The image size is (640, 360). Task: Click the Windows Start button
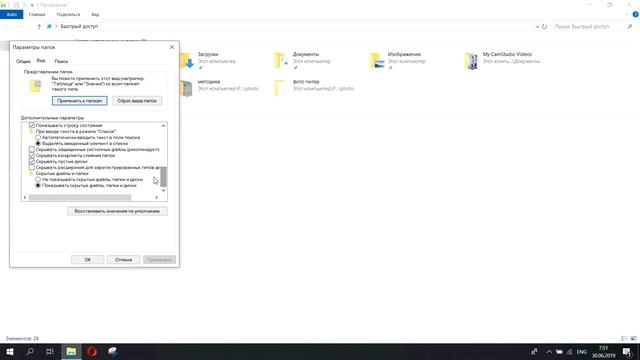point(10,351)
